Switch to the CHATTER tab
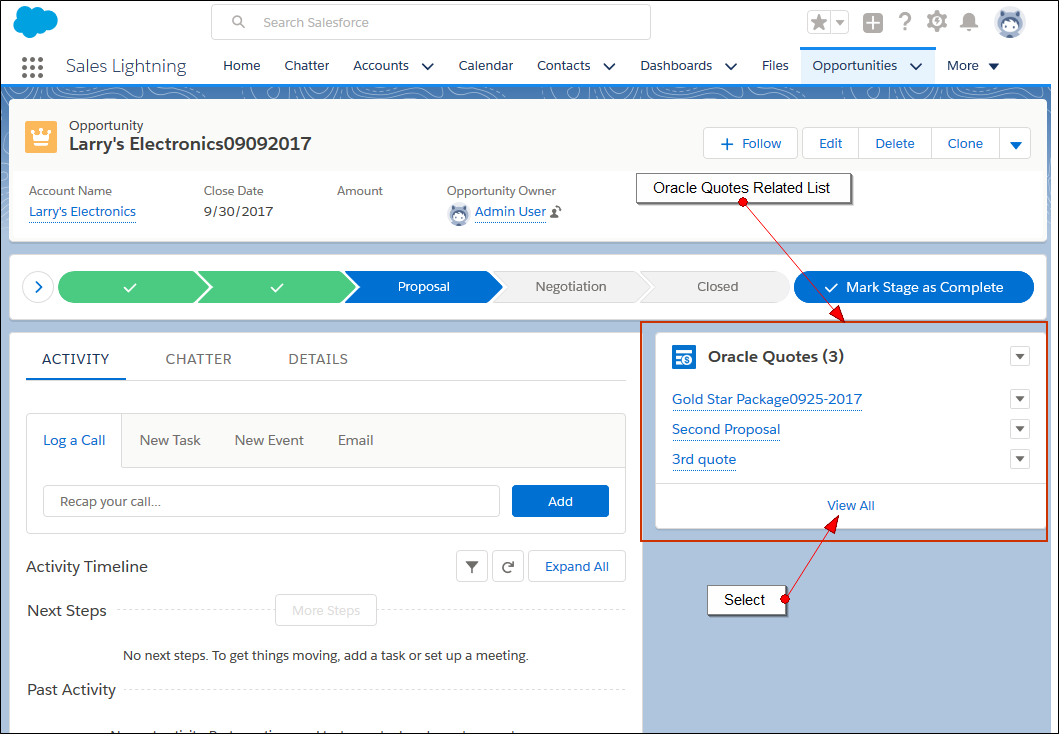The height and width of the screenshot is (734, 1059). 199,359
